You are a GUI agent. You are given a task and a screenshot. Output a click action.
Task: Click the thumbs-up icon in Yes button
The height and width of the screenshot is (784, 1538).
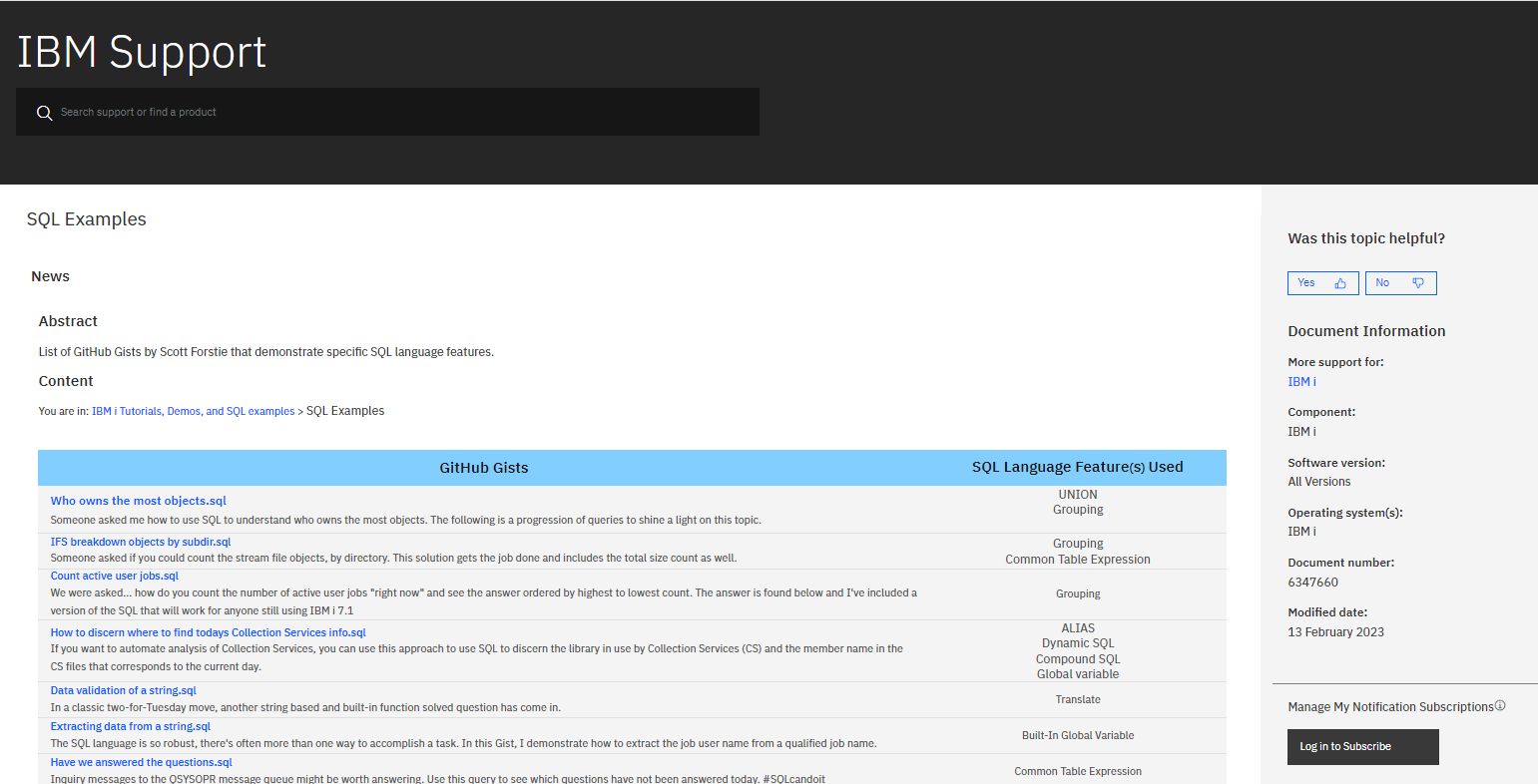(x=1340, y=283)
